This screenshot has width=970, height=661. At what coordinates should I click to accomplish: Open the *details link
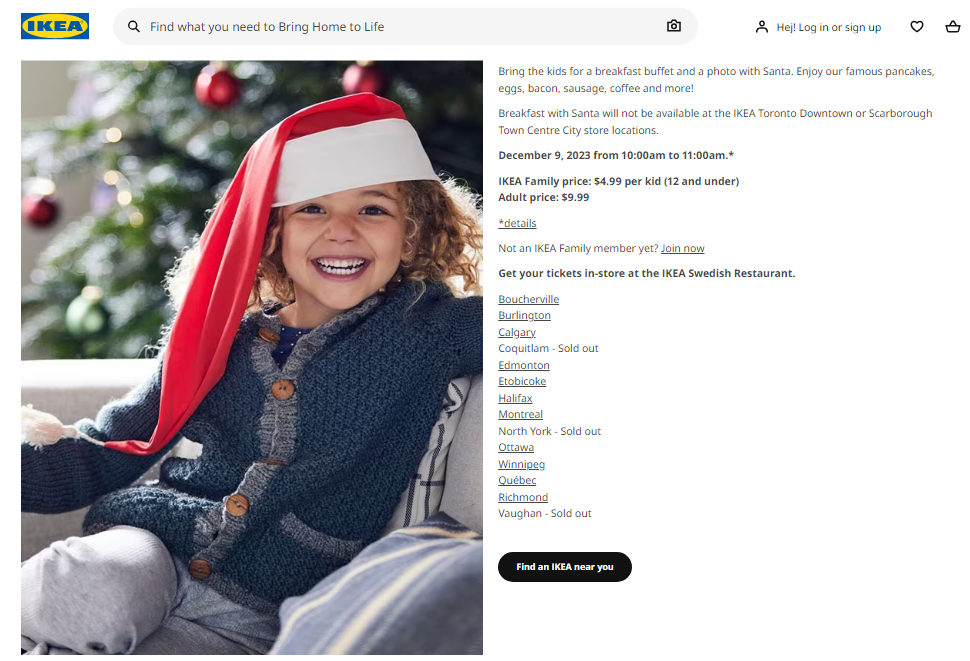coord(517,223)
